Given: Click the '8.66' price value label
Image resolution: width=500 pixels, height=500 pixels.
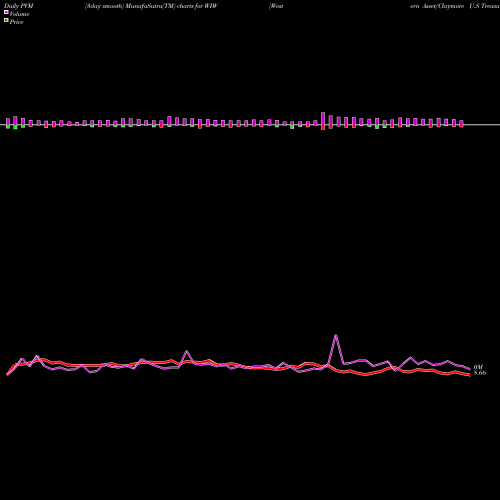Looking at the screenshot, I should pos(480,373).
